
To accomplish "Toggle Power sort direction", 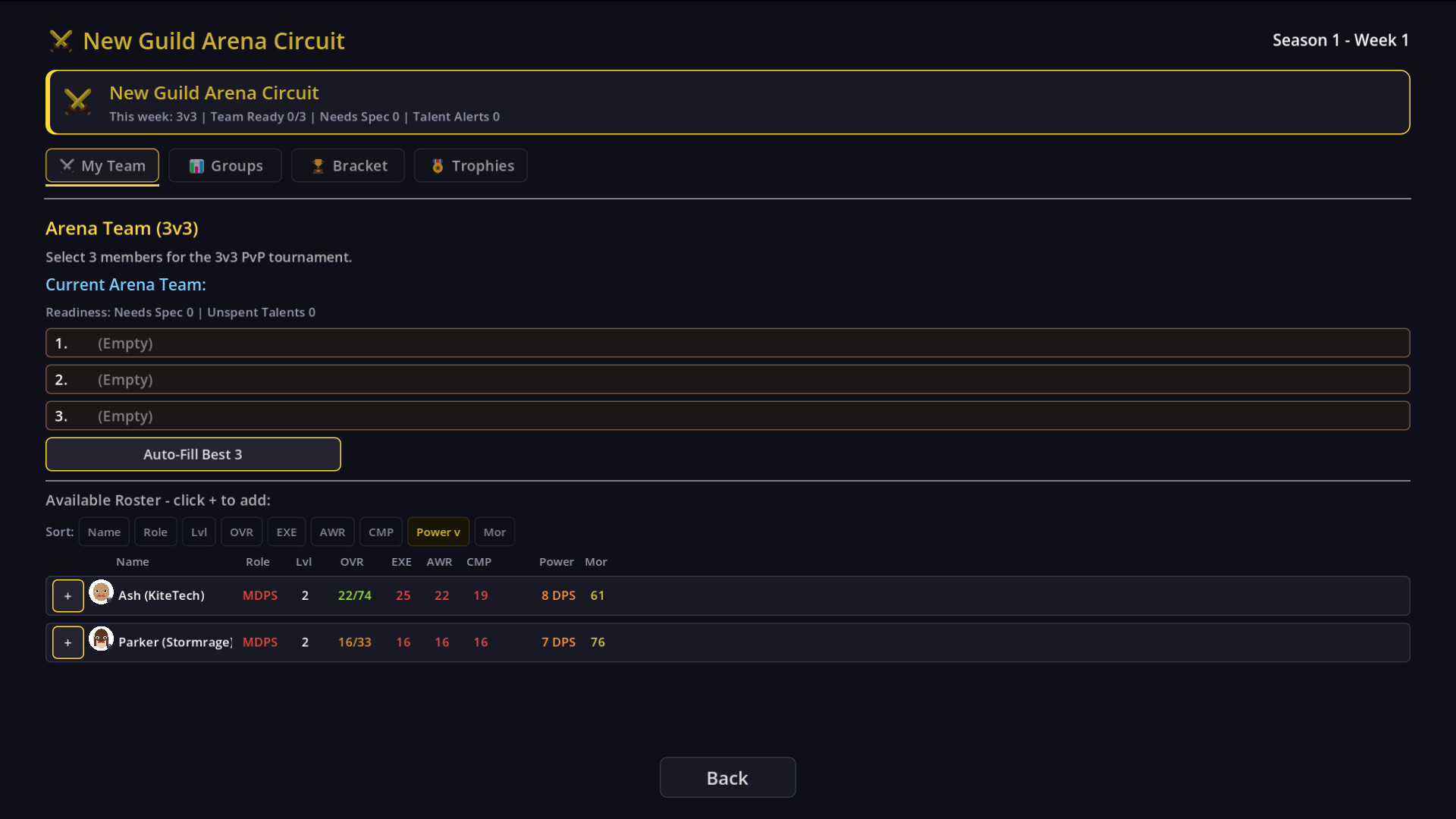I will 438,532.
